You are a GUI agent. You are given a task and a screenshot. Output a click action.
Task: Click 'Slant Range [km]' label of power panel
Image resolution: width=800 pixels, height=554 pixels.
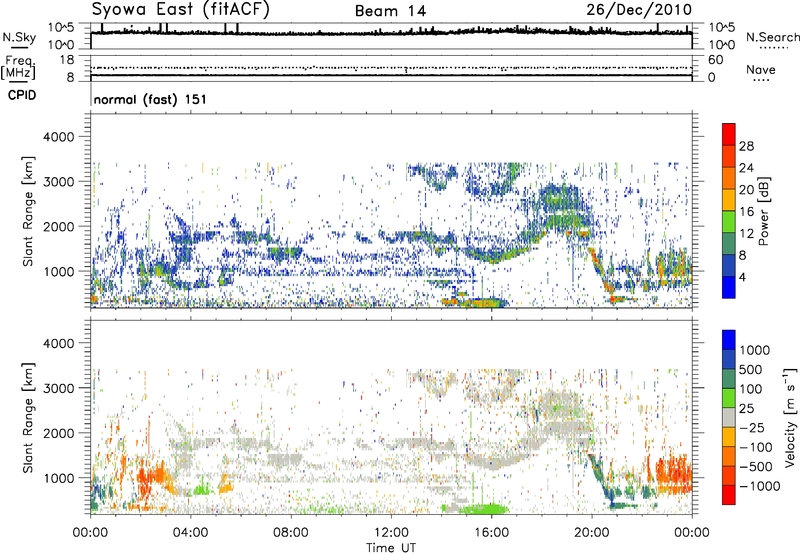[28, 211]
